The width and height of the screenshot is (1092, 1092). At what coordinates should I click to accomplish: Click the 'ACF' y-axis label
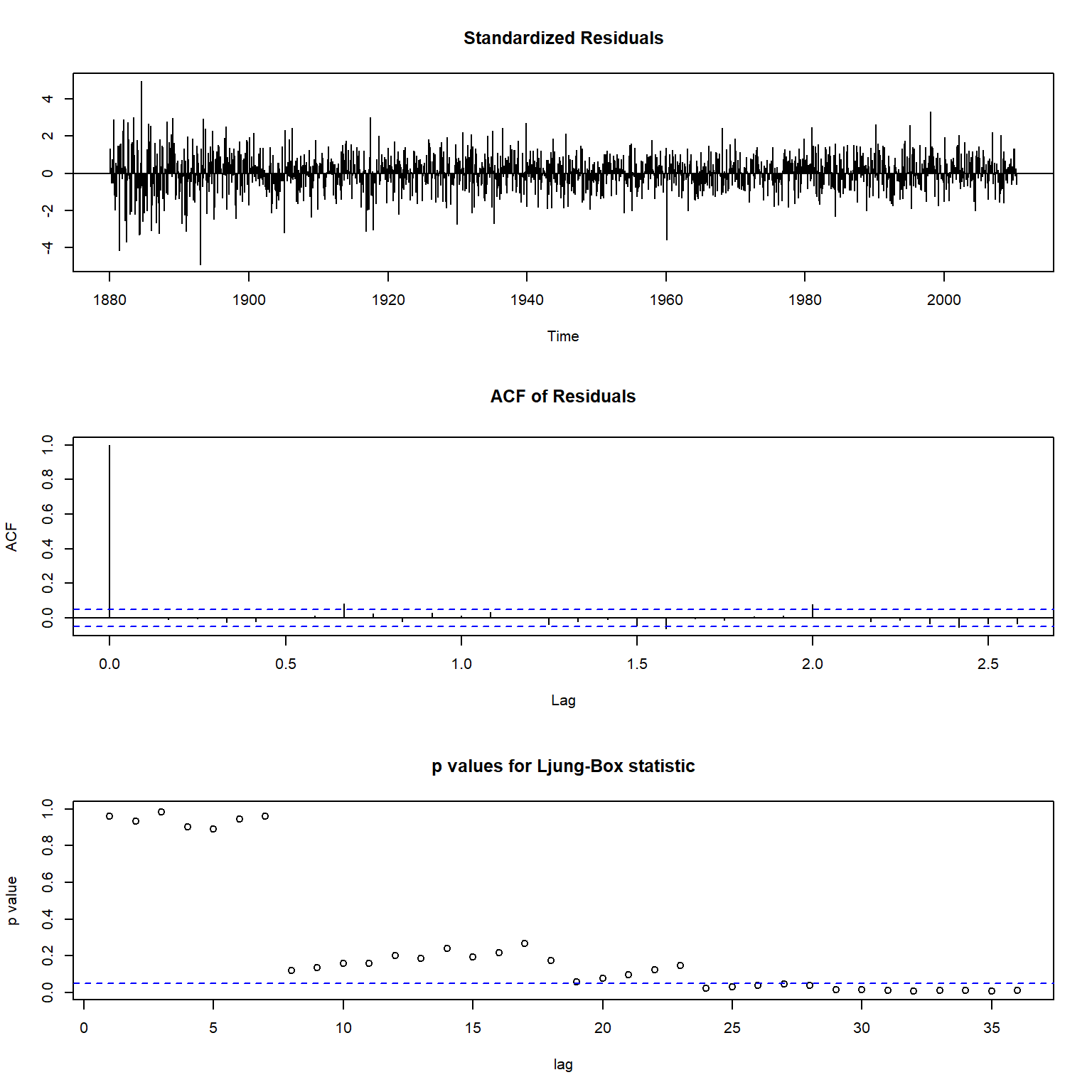pyautogui.click(x=11, y=537)
